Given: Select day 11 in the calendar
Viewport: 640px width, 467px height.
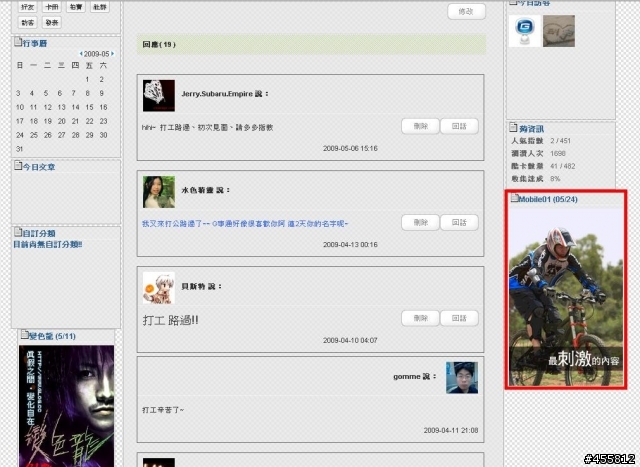Looking at the screenshot, I should 33,107.
